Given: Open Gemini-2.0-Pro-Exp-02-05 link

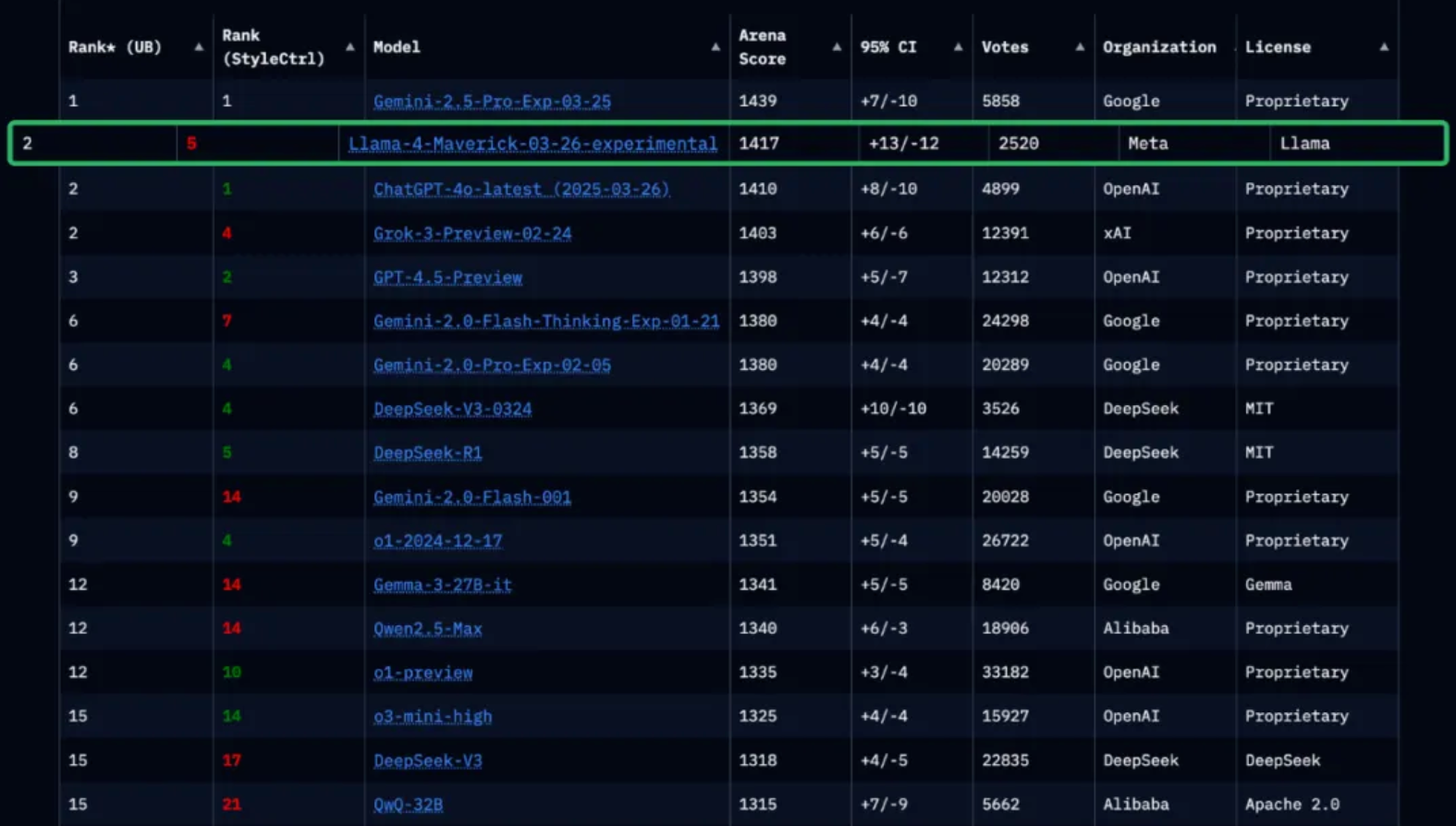Looking at the screenshot, I should (492, 364).
